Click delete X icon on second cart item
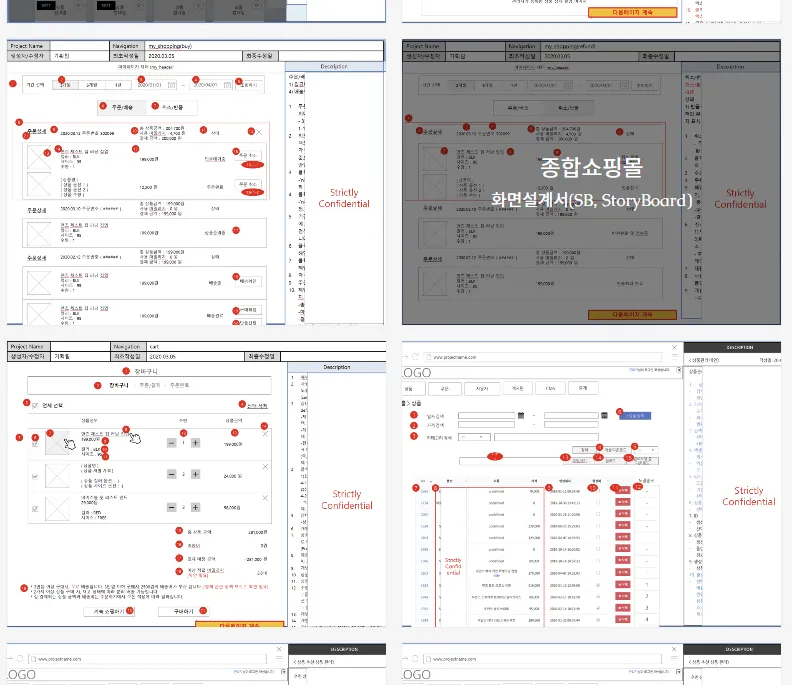 coord(265,467)
